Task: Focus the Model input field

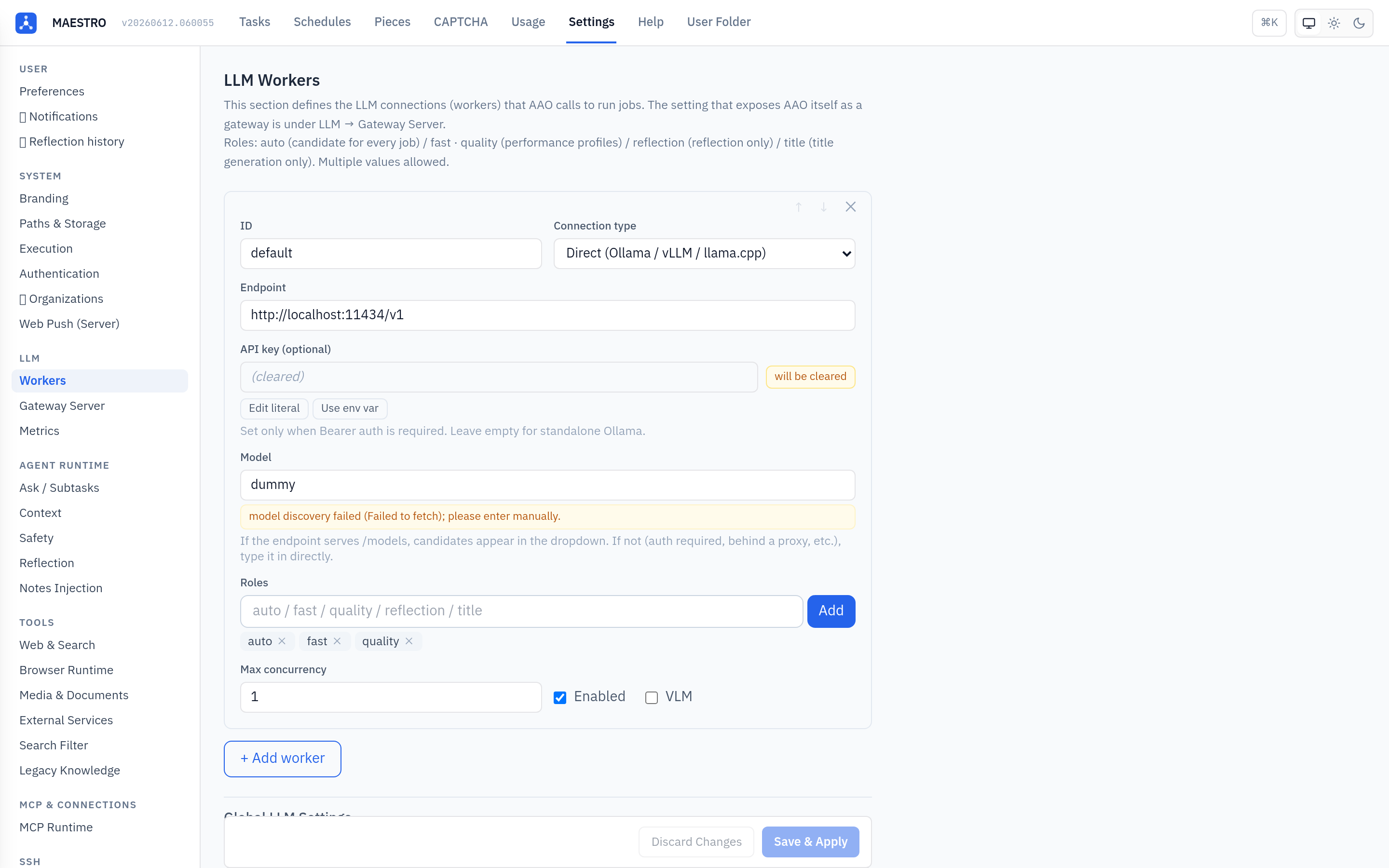Action: coord(547,485)
